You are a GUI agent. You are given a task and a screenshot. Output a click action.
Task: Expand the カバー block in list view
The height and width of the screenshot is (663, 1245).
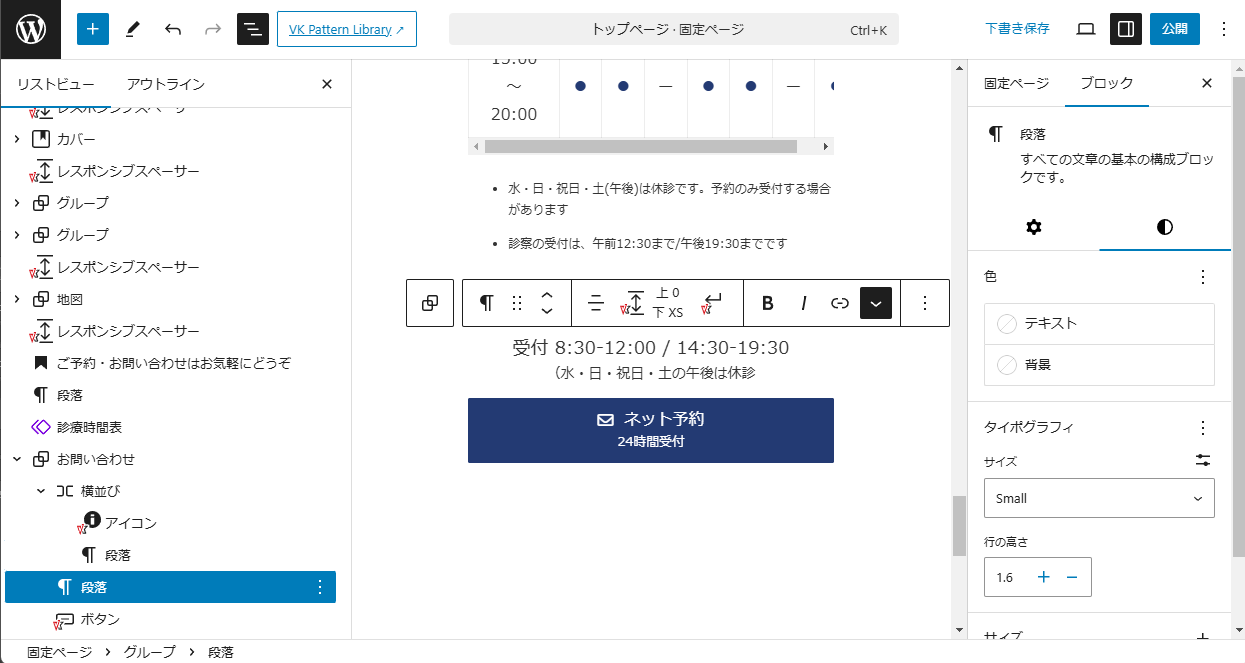pos(17,139)
